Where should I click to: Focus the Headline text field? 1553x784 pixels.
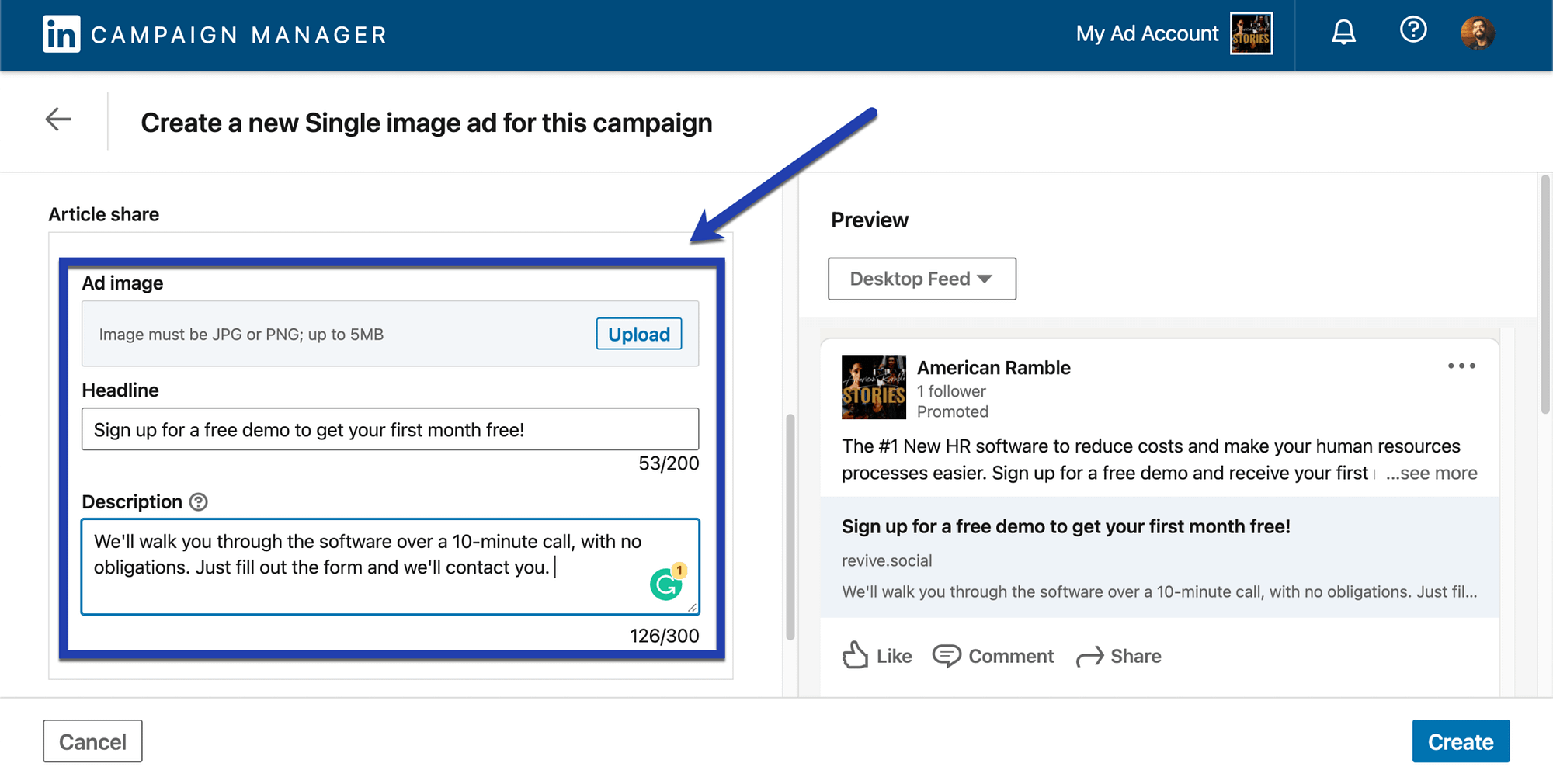pos(391,429)
